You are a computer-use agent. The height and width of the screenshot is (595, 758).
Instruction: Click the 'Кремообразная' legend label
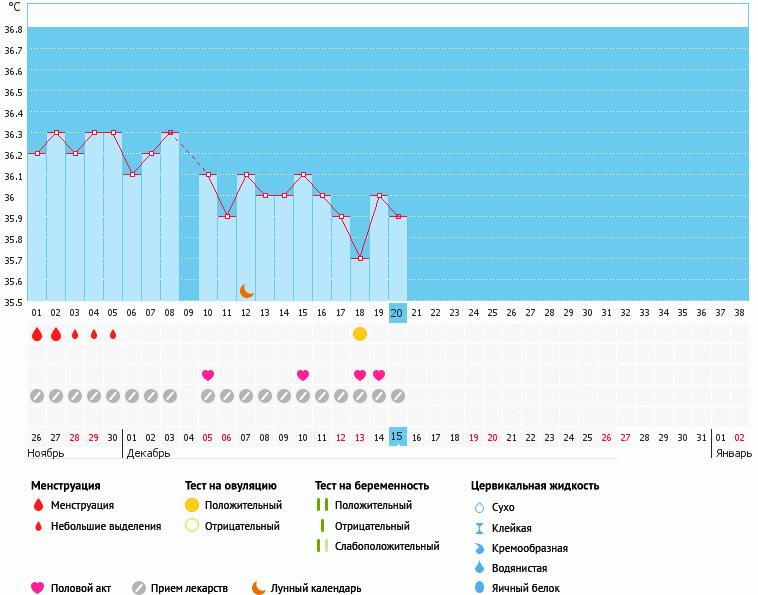(x=530, y=548)
